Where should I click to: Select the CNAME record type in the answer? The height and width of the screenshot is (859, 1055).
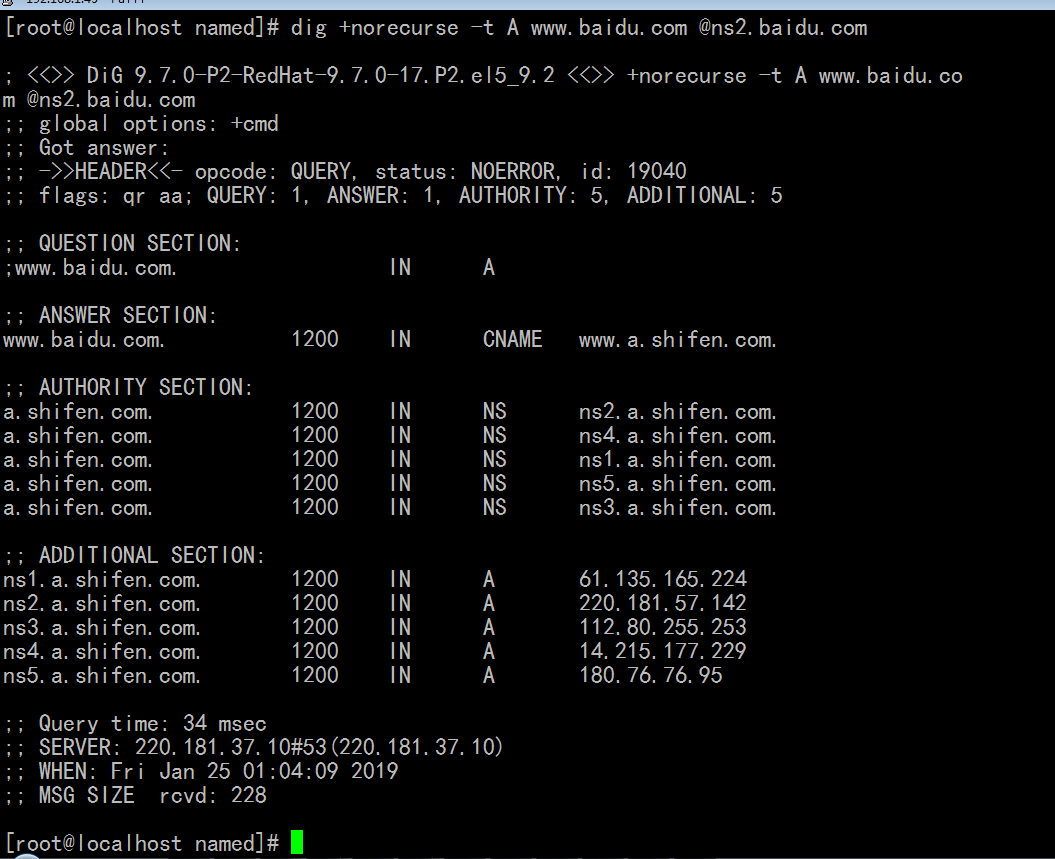click(513, 340)
